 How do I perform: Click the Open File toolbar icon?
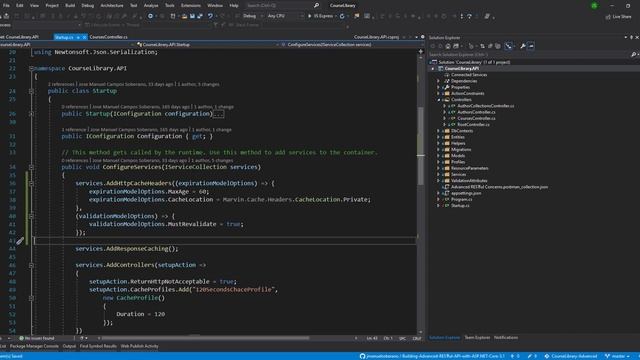184,16
